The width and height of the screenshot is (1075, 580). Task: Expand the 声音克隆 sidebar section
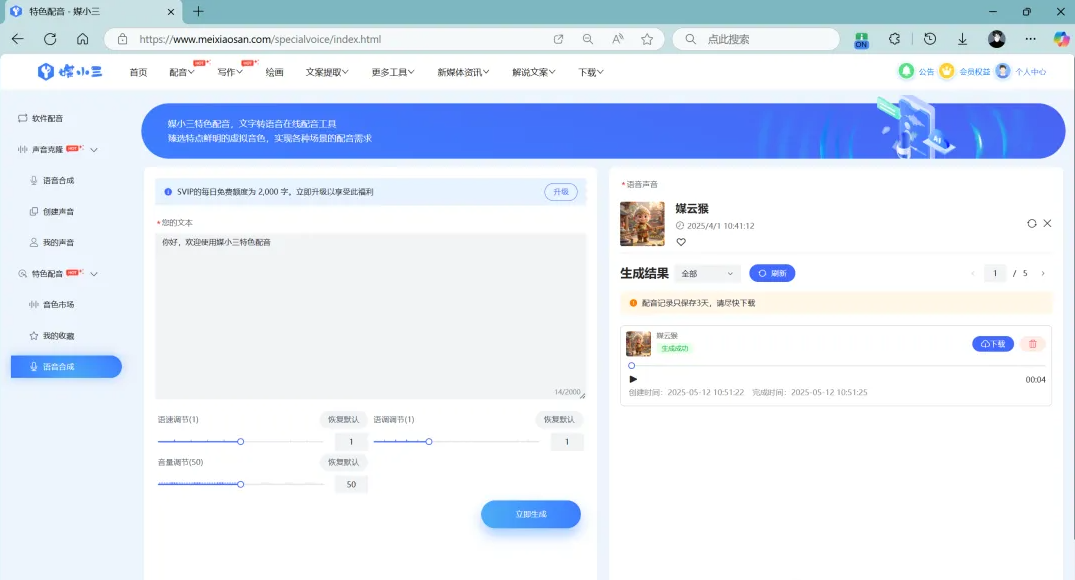pyautogui.click(x=94, y=149)
